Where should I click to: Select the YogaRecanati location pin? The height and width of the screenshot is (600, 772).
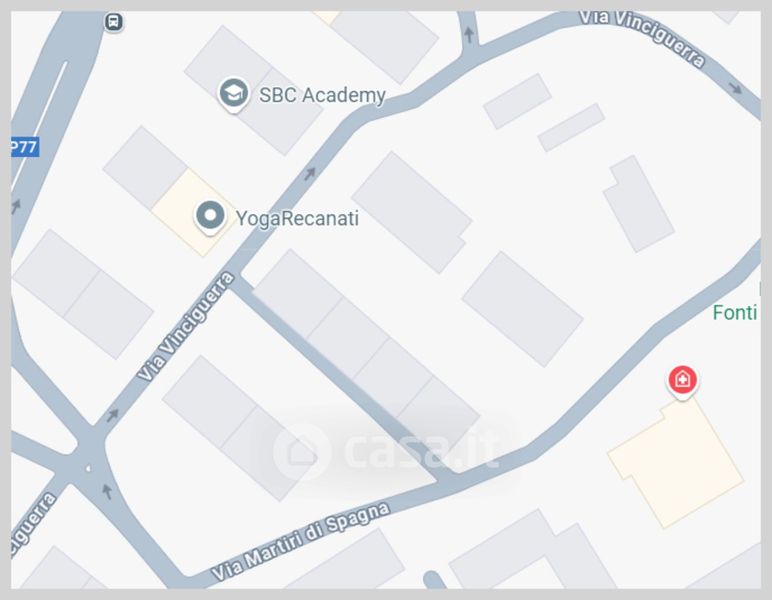(210, 217)
